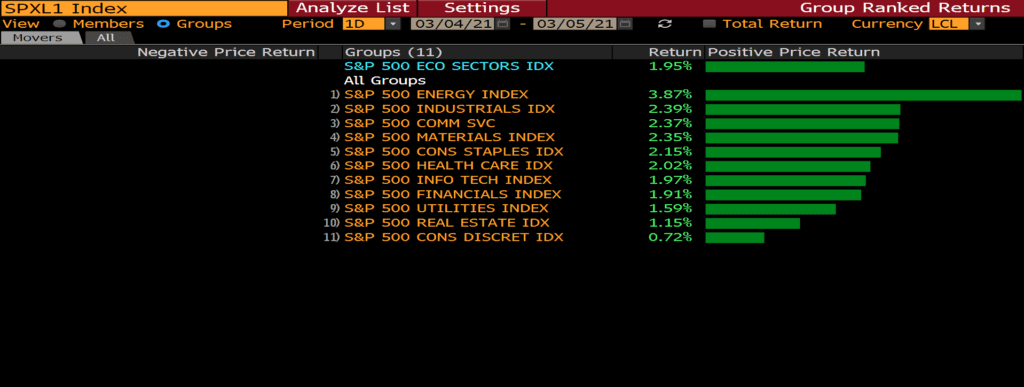Select the Groups view radio button

[163, 23]
